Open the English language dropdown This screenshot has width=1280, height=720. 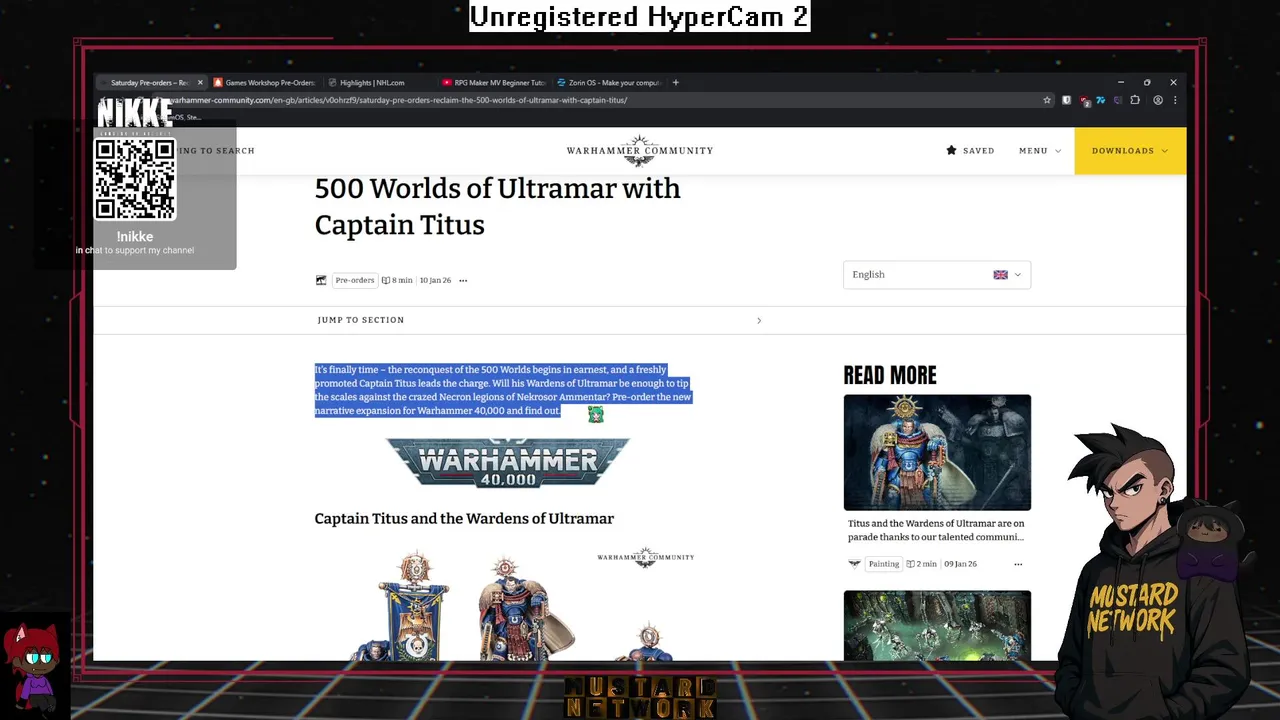937,275
